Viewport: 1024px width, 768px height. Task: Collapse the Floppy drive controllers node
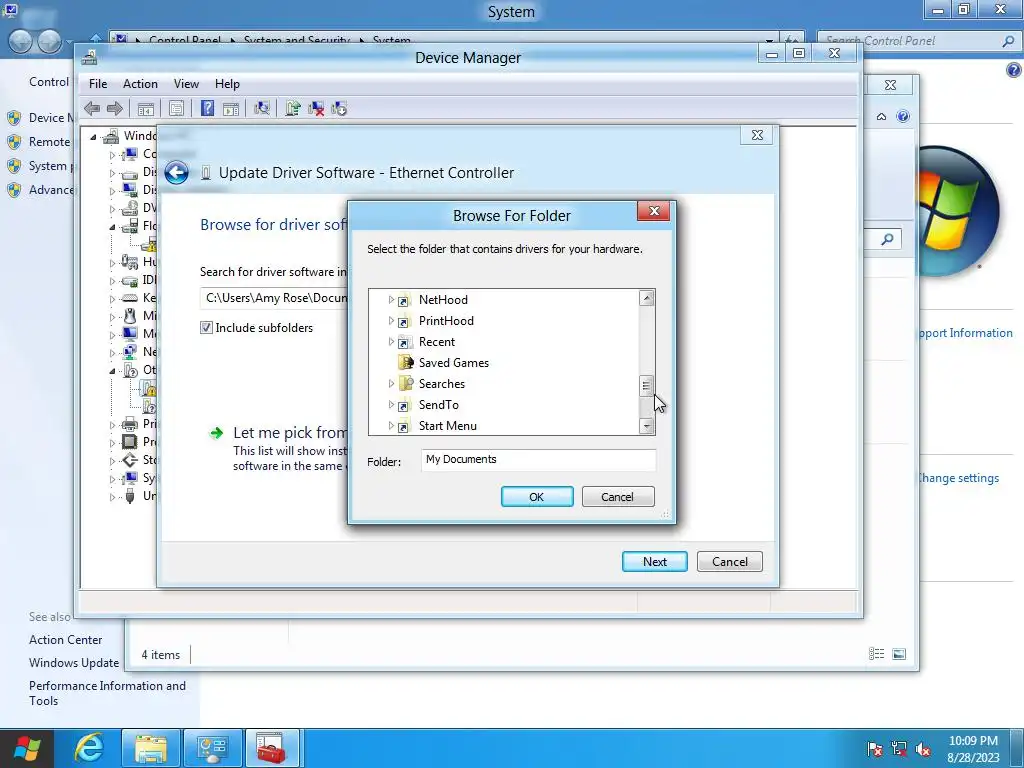pyautogui.click(x=112, y=227)
